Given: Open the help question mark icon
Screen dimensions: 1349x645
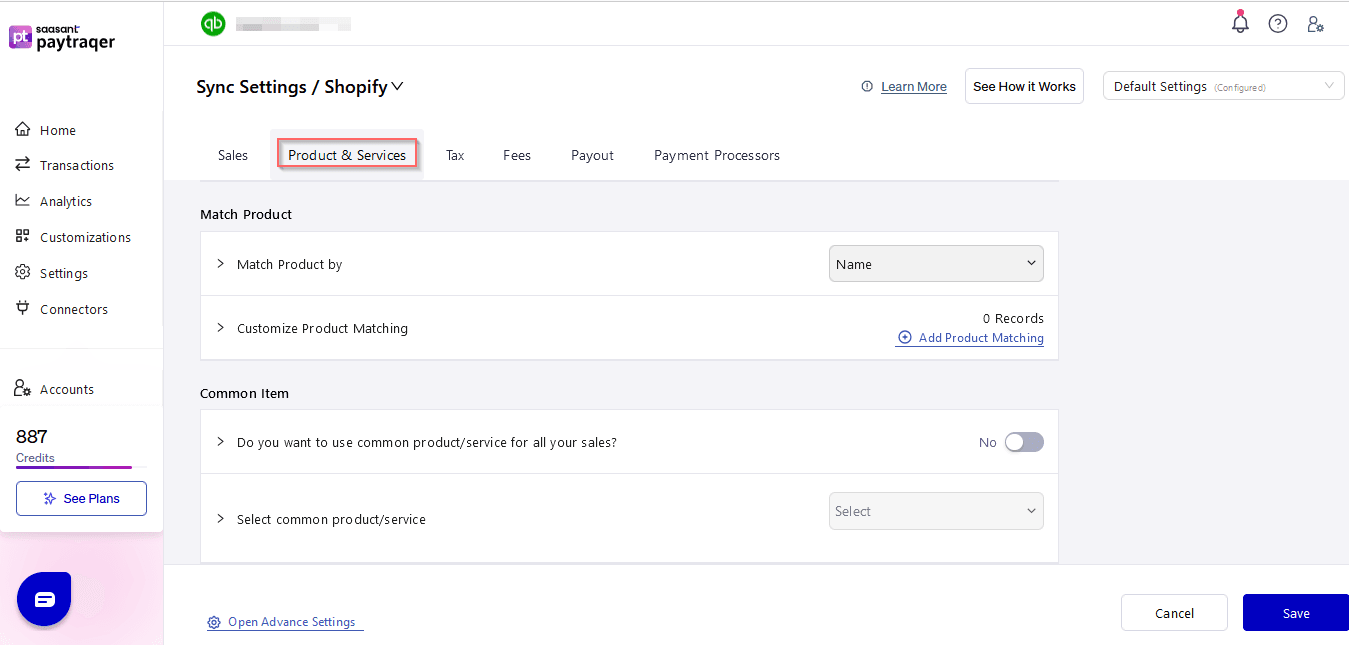Looking at the screenshot, I should click(x=1278, y=24).
